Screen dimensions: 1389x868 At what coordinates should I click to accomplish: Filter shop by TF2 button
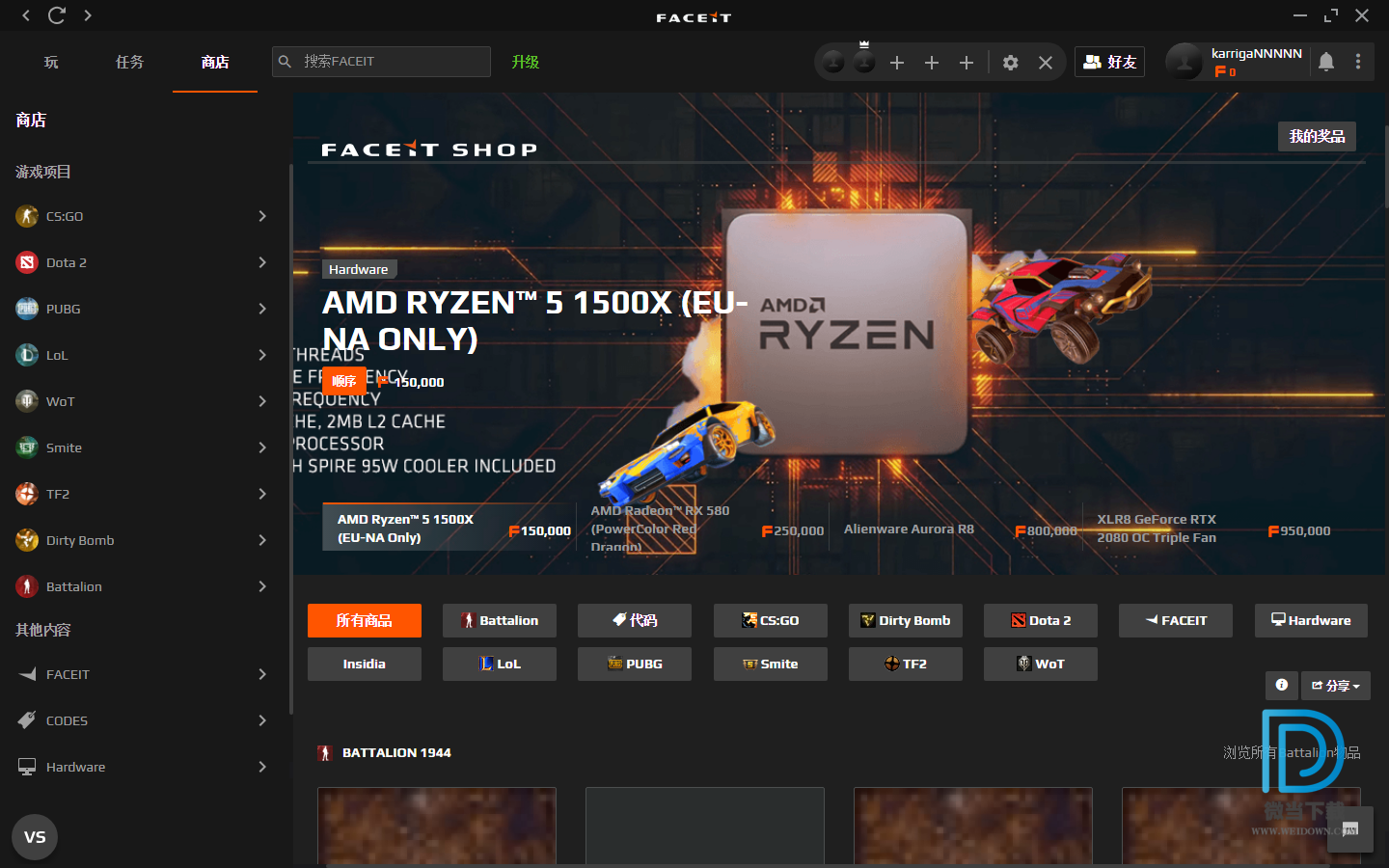906,664
